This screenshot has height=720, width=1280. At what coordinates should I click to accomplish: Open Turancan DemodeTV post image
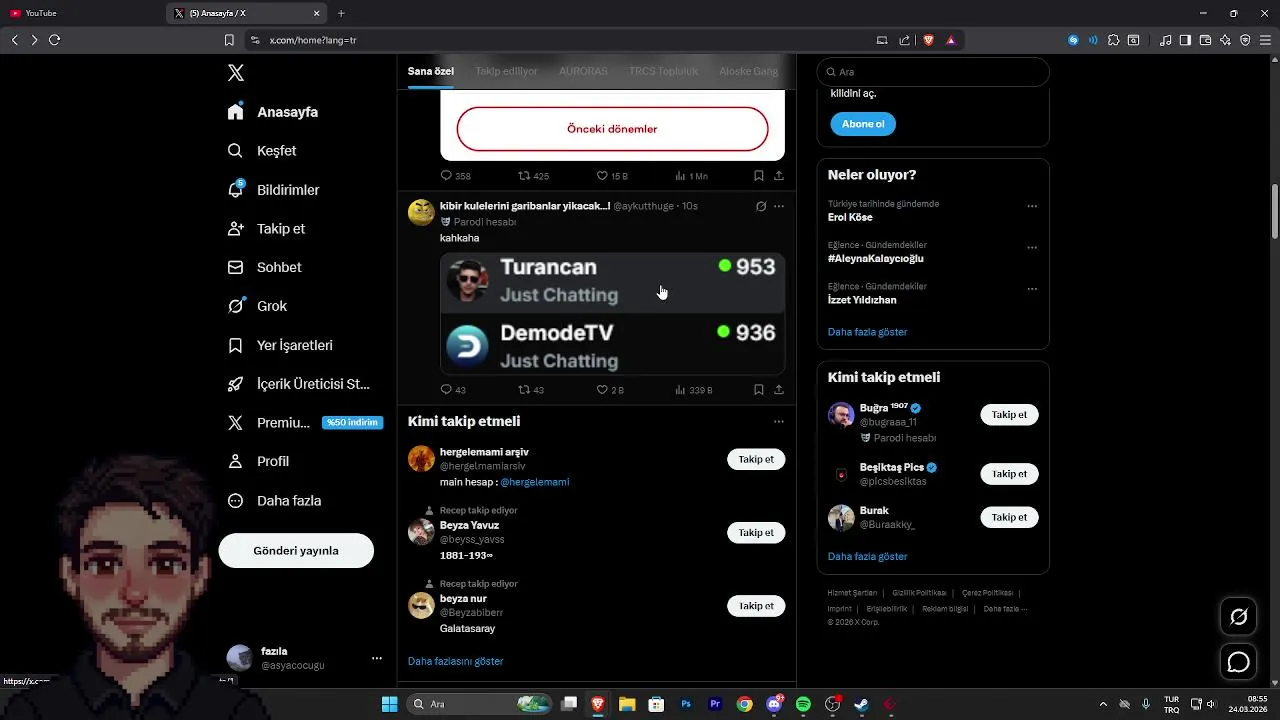[x=612, y=313]
